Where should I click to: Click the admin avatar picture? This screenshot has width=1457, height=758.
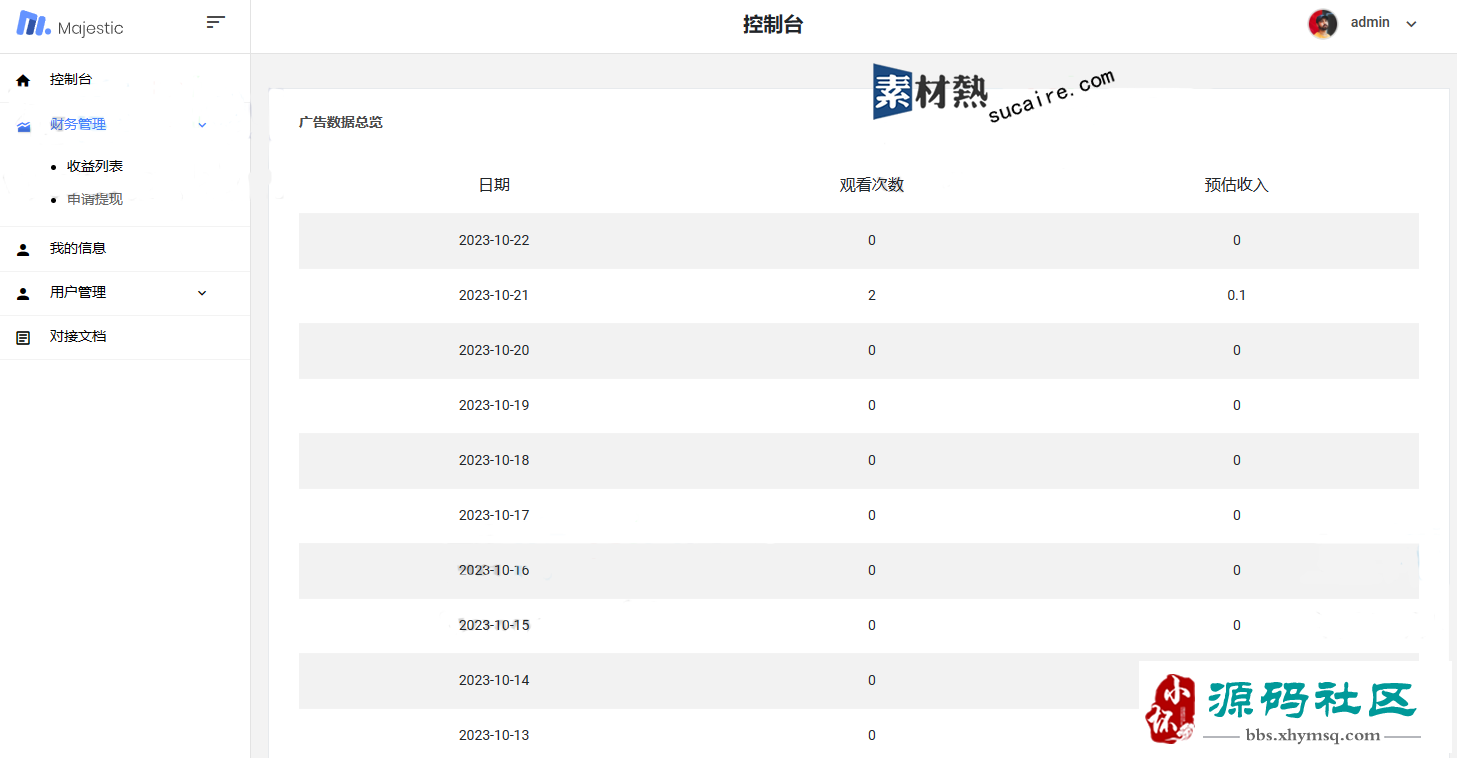click(x=1323, y=24)
